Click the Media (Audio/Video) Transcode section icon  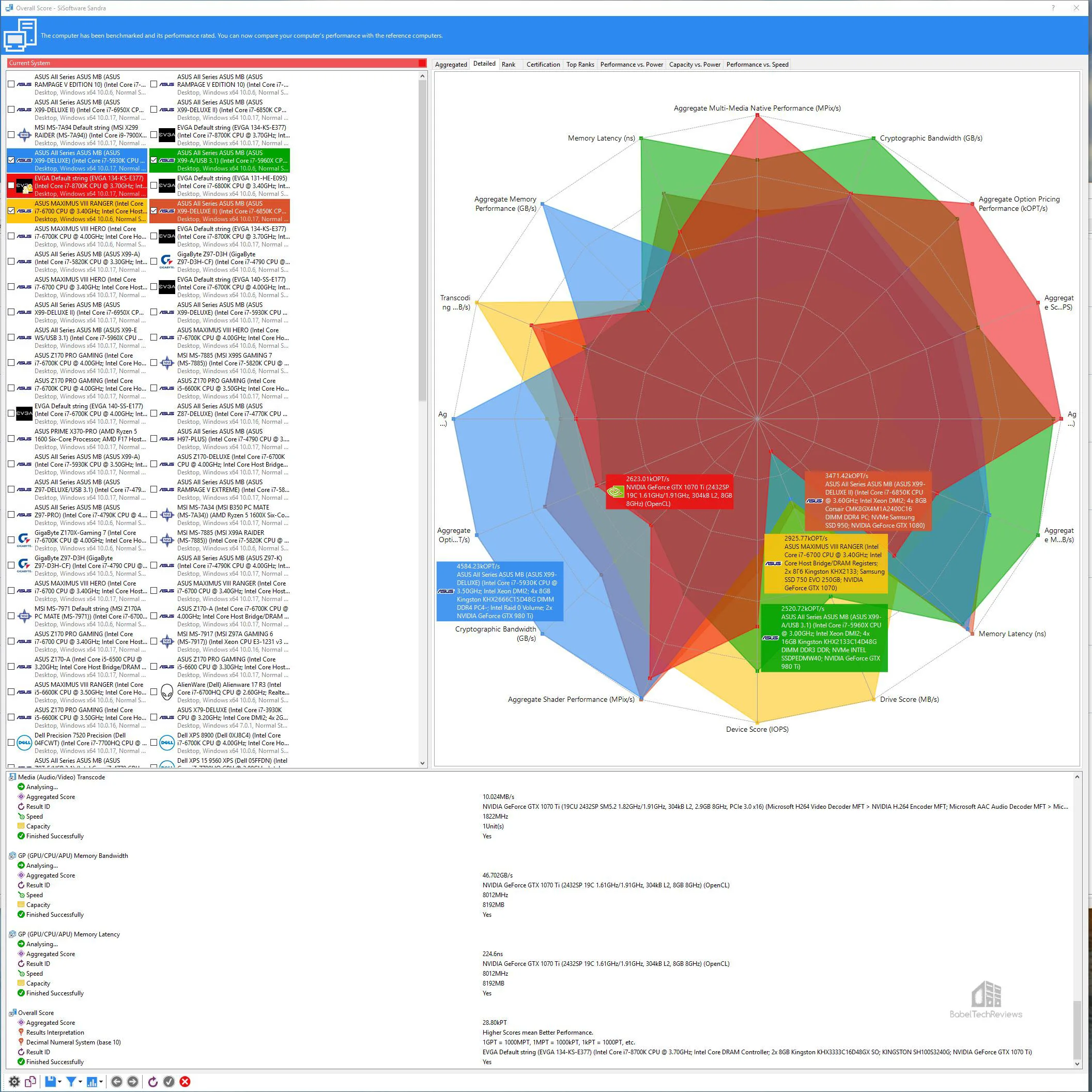(12, 777)
